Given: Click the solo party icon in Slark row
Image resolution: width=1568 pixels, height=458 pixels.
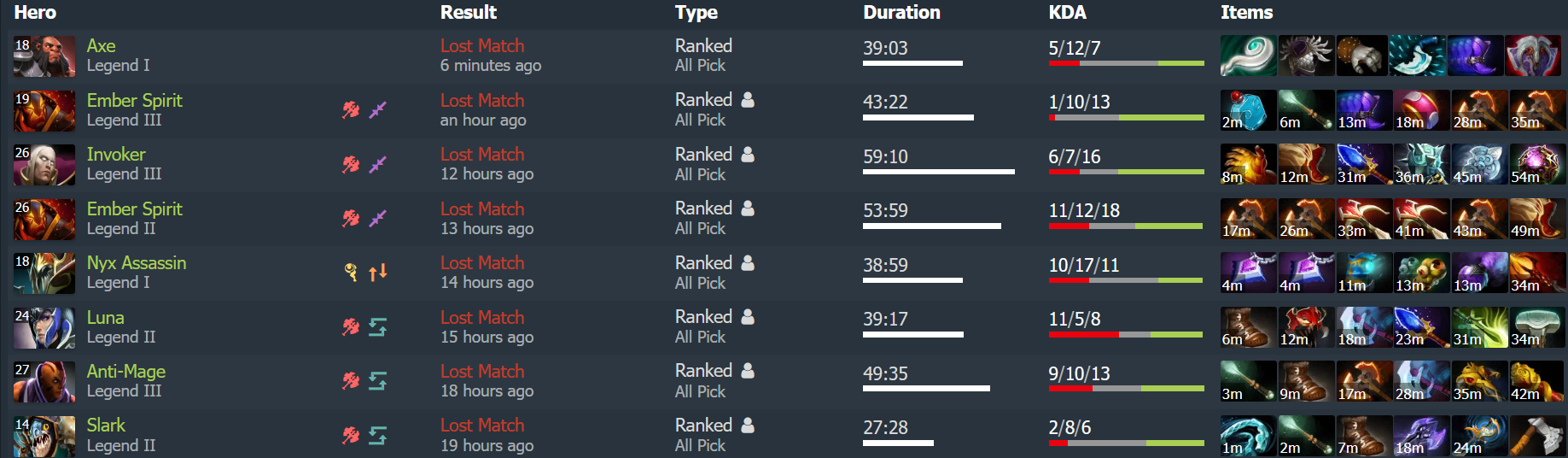Looking at the screenshot, I should [x=748, y=425].
